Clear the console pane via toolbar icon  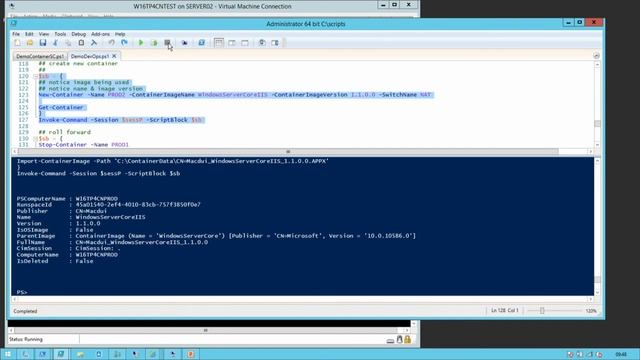tap(94, 43)
